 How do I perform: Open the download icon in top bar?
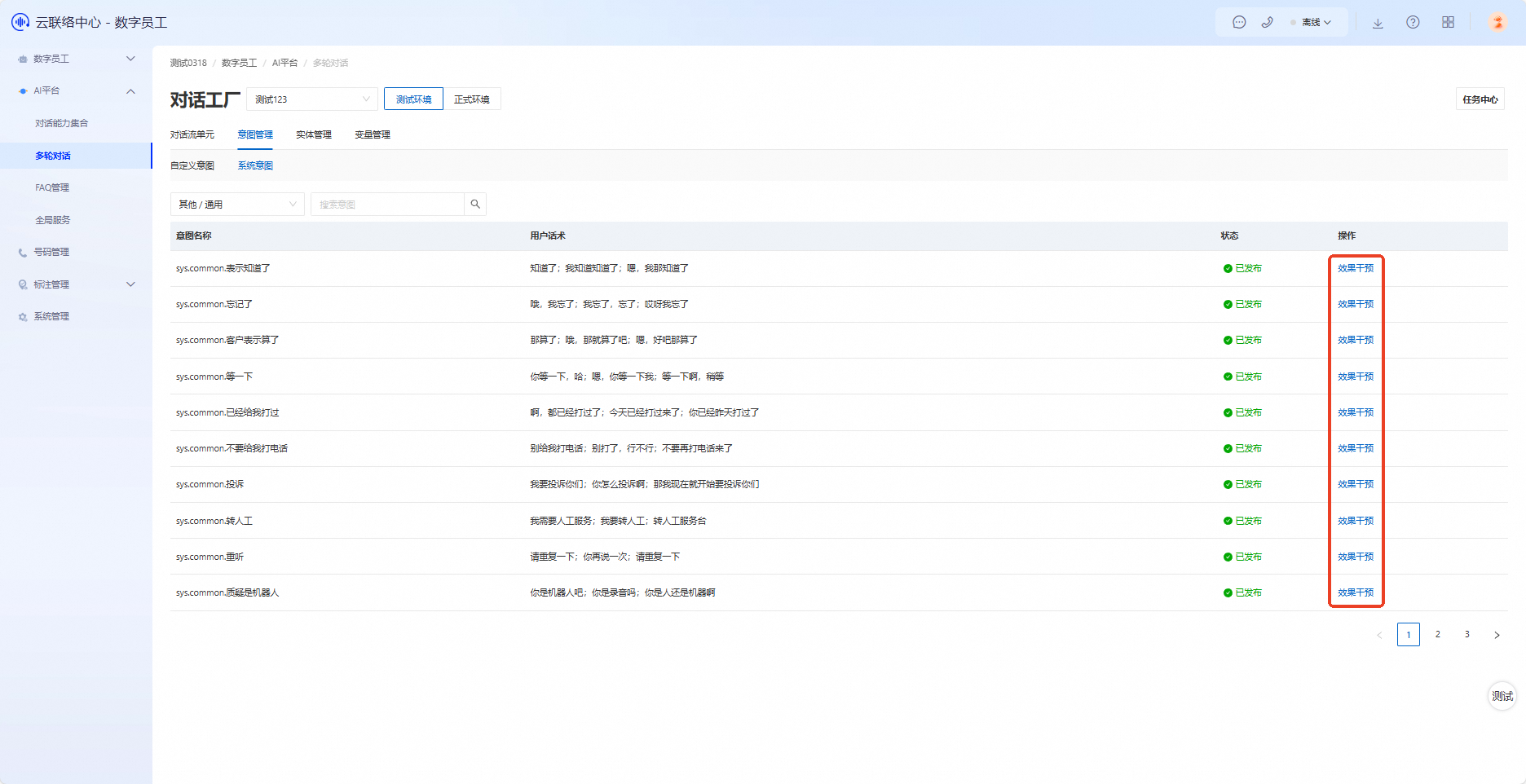1378,23
